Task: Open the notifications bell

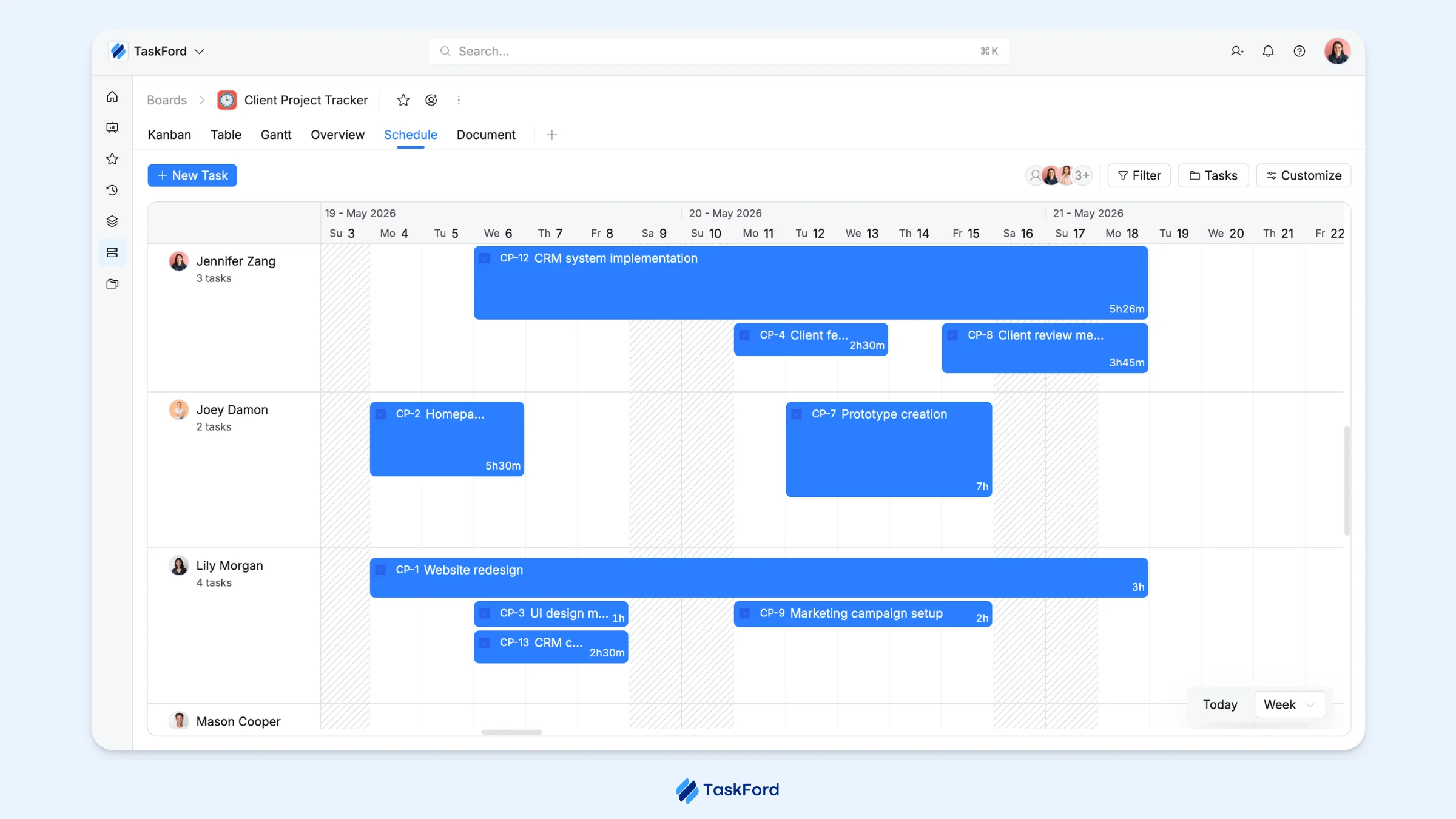Action: [x=1268, y=51]
